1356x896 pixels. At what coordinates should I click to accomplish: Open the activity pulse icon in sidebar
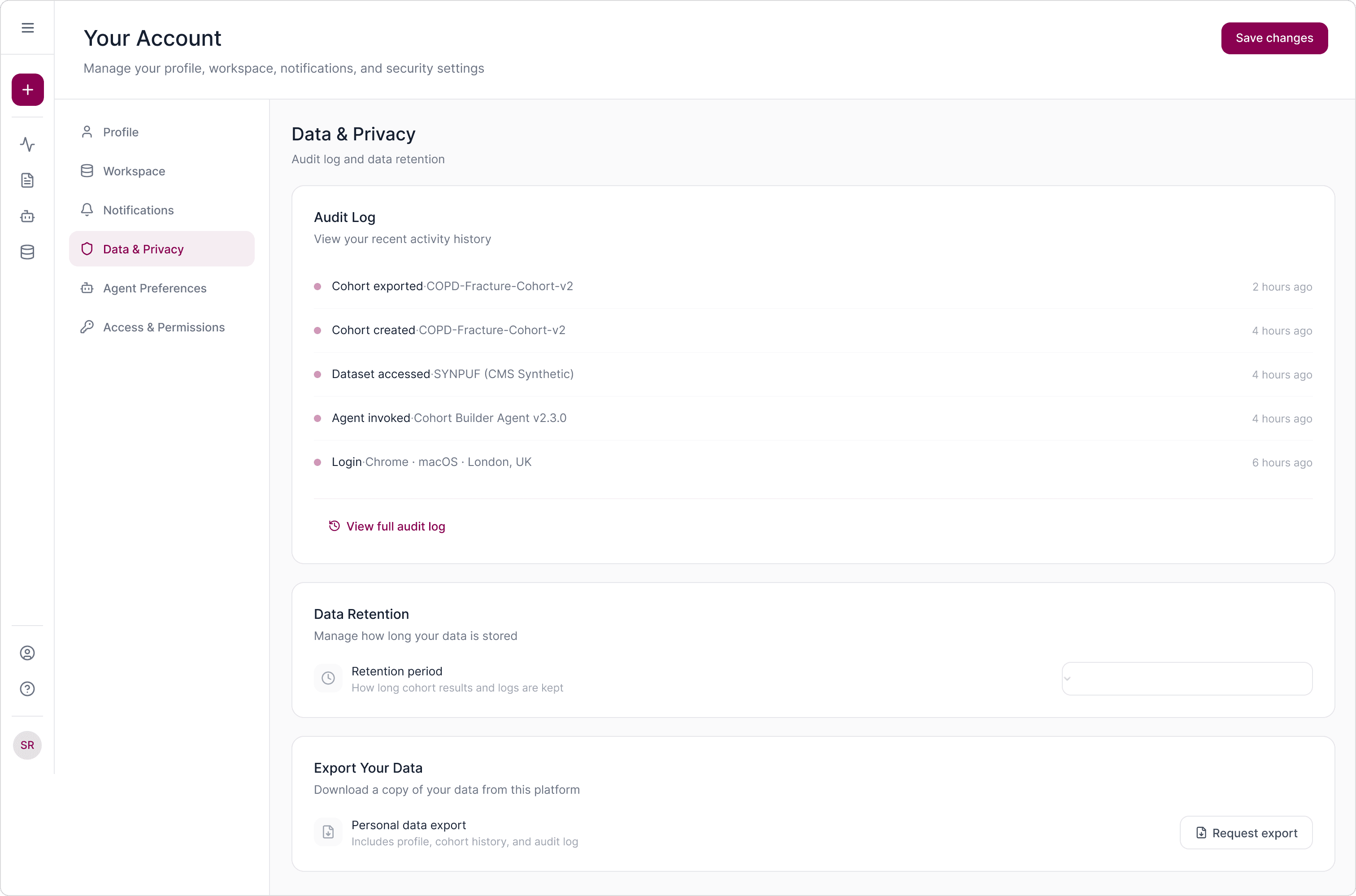point(27,144)
